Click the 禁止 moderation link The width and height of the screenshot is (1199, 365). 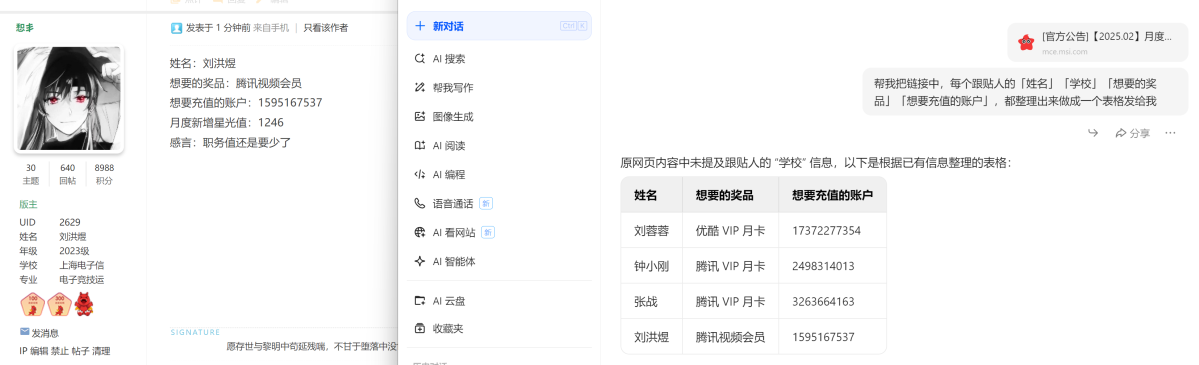coord(60,351)
